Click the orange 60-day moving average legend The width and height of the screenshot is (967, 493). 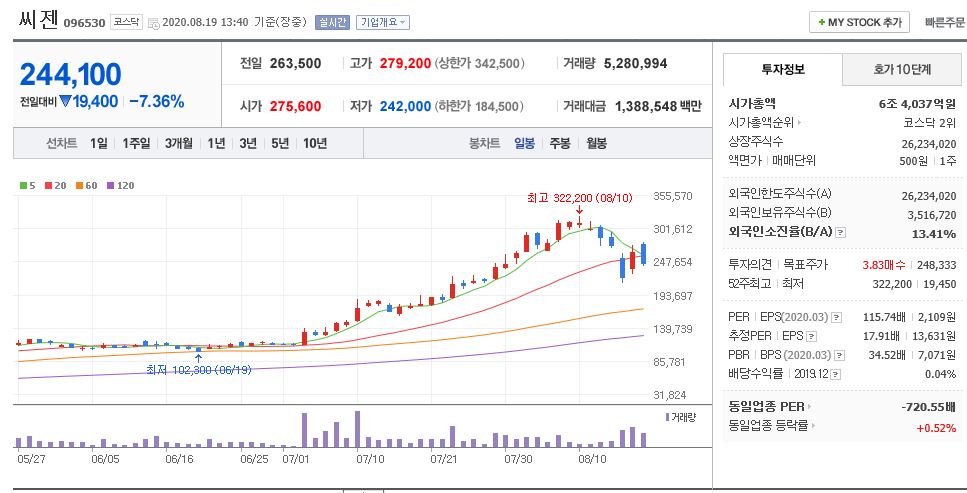(86, 185)
